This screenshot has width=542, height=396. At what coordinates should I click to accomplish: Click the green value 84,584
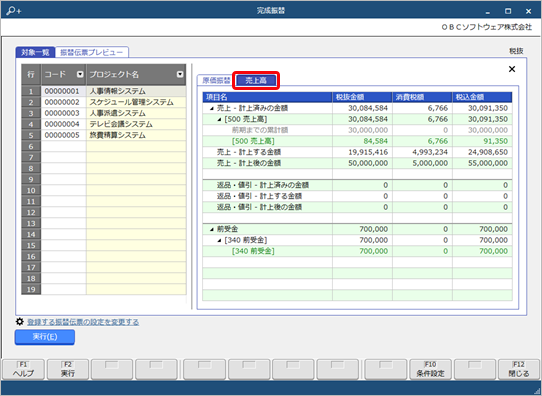coord(375,141)
